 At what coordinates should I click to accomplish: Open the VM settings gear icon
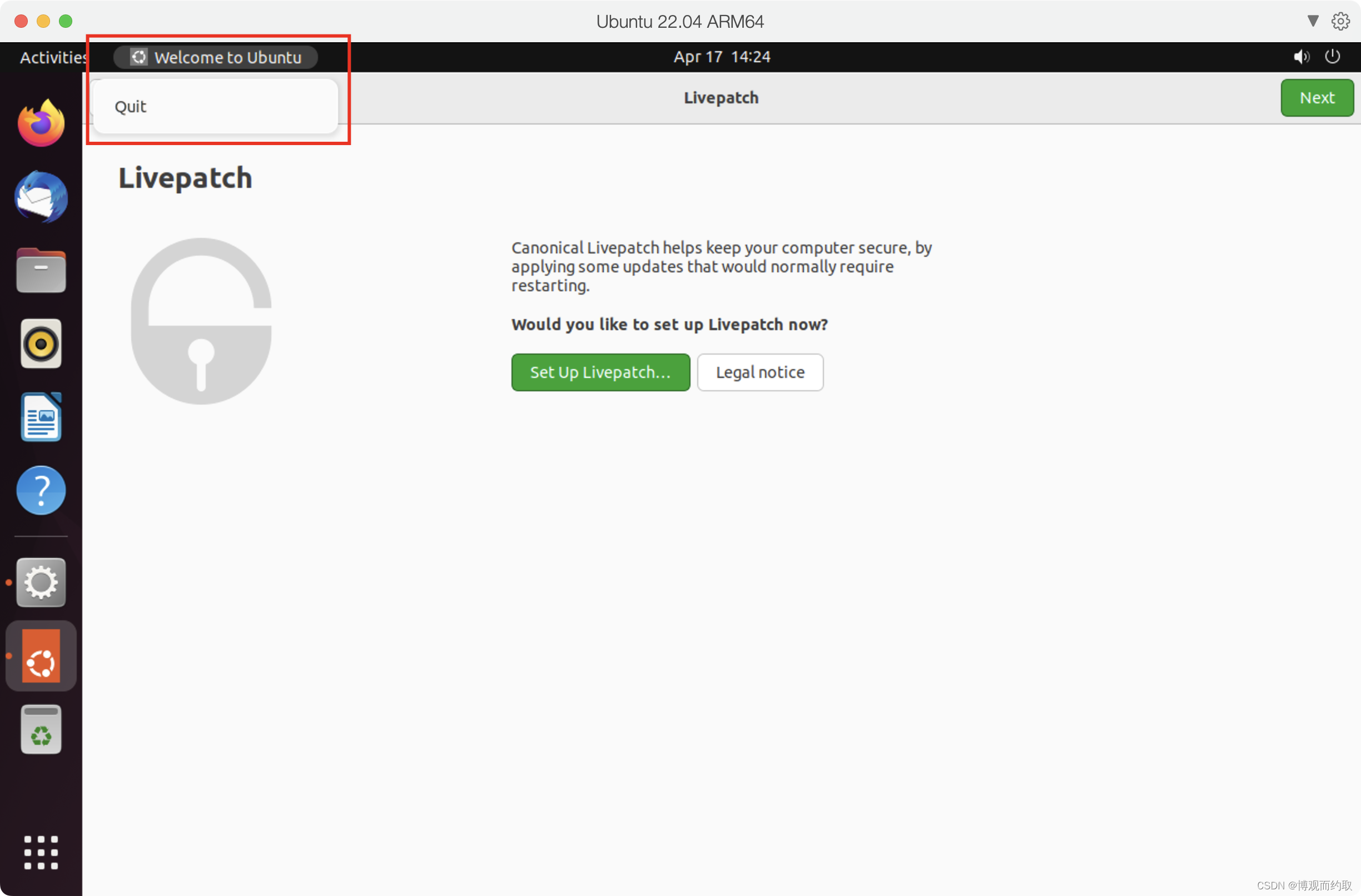pyautogui.click(x=1340, y=21)
